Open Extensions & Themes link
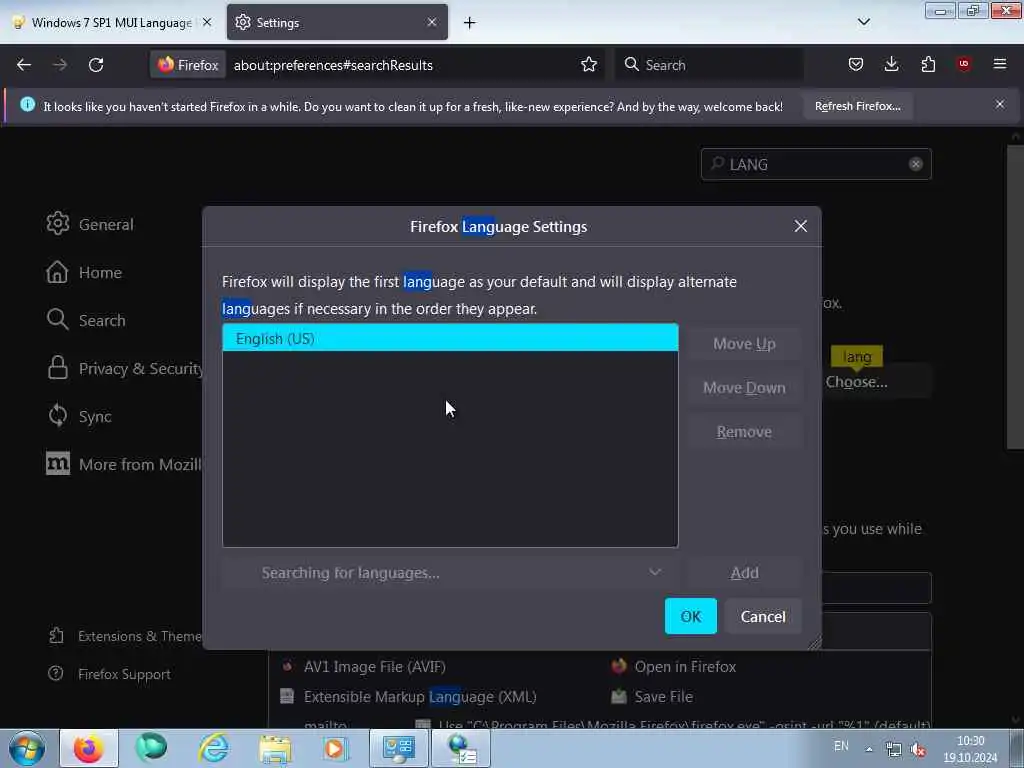The image size is (1024, 768). pyautogui.click(x=124, y=636)
